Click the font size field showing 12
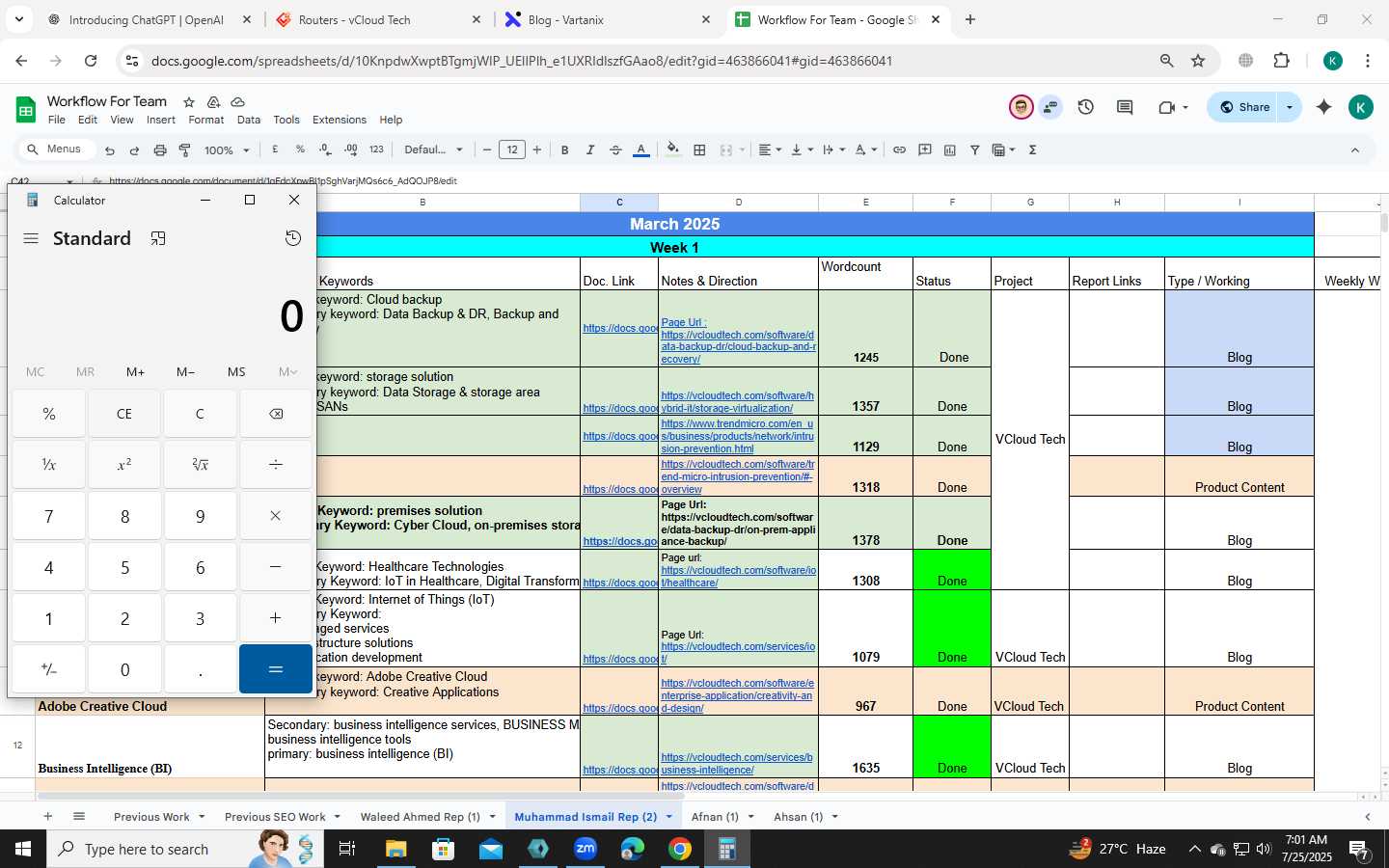Screen dimensions: 1389x868 tap(512, 149)
